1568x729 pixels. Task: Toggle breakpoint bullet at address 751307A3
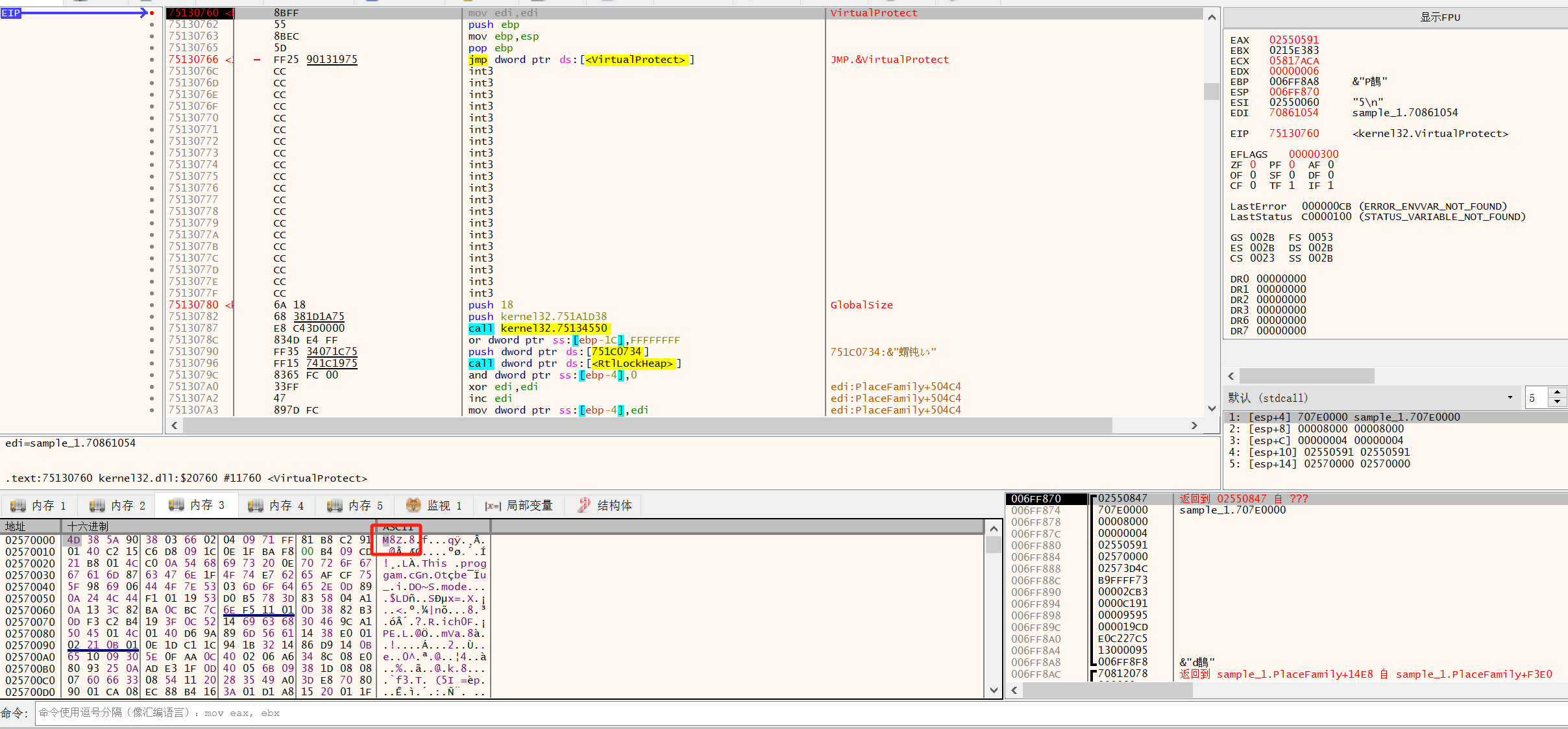point(152,410)
